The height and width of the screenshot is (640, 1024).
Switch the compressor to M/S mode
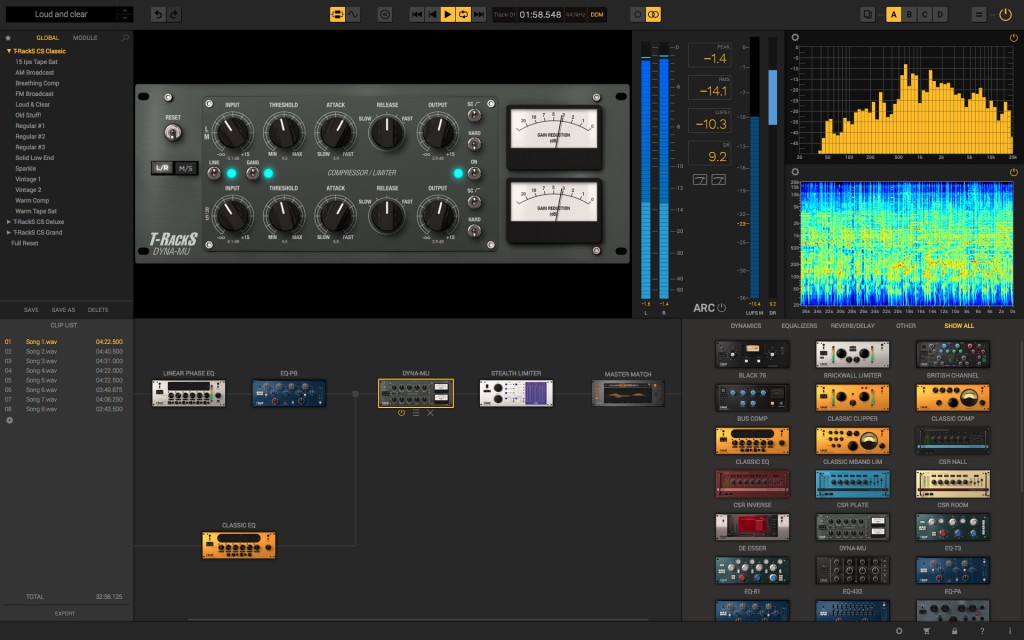click(186, 168)
